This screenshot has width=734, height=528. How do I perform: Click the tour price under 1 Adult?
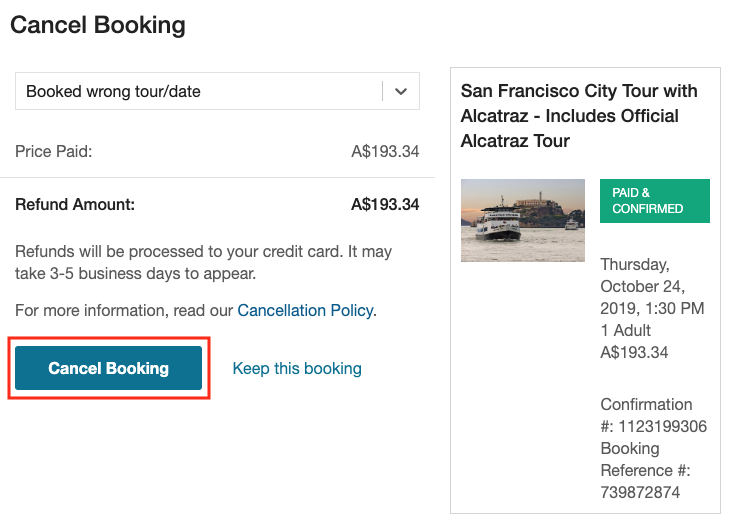634,352
